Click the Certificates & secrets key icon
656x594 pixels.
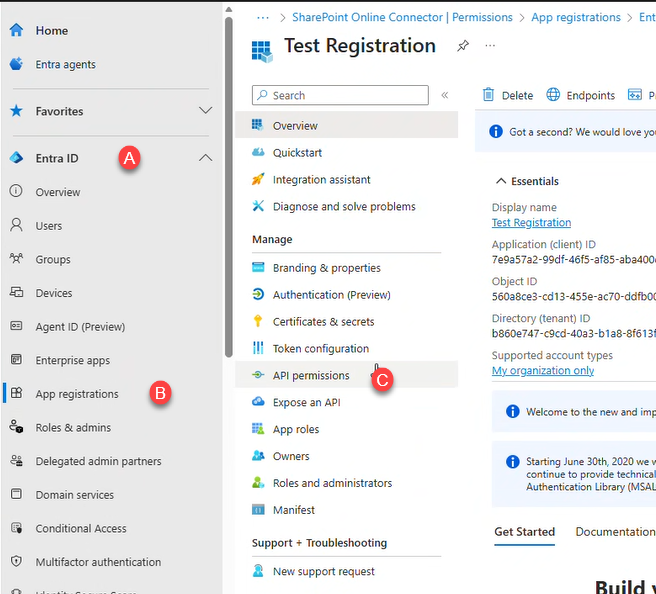tap(258, 322)
